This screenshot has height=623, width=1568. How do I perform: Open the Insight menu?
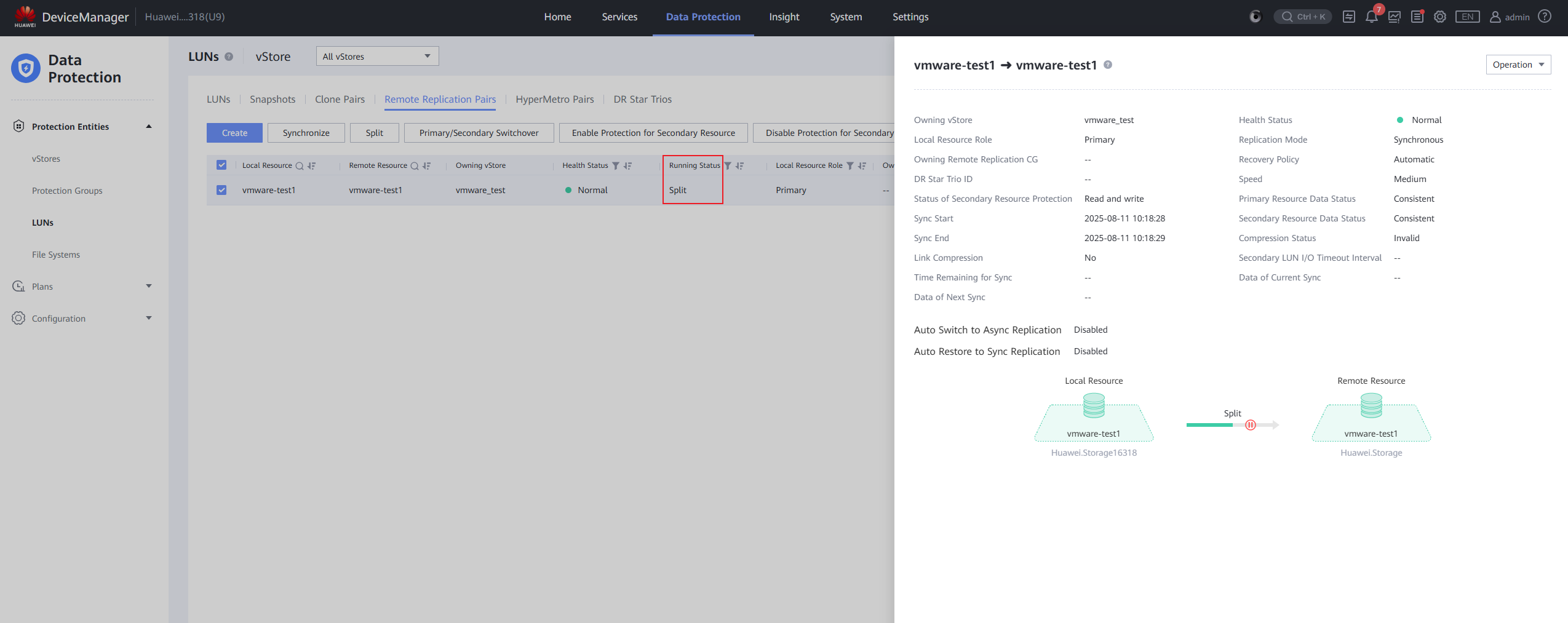click(x=784, y=17)
